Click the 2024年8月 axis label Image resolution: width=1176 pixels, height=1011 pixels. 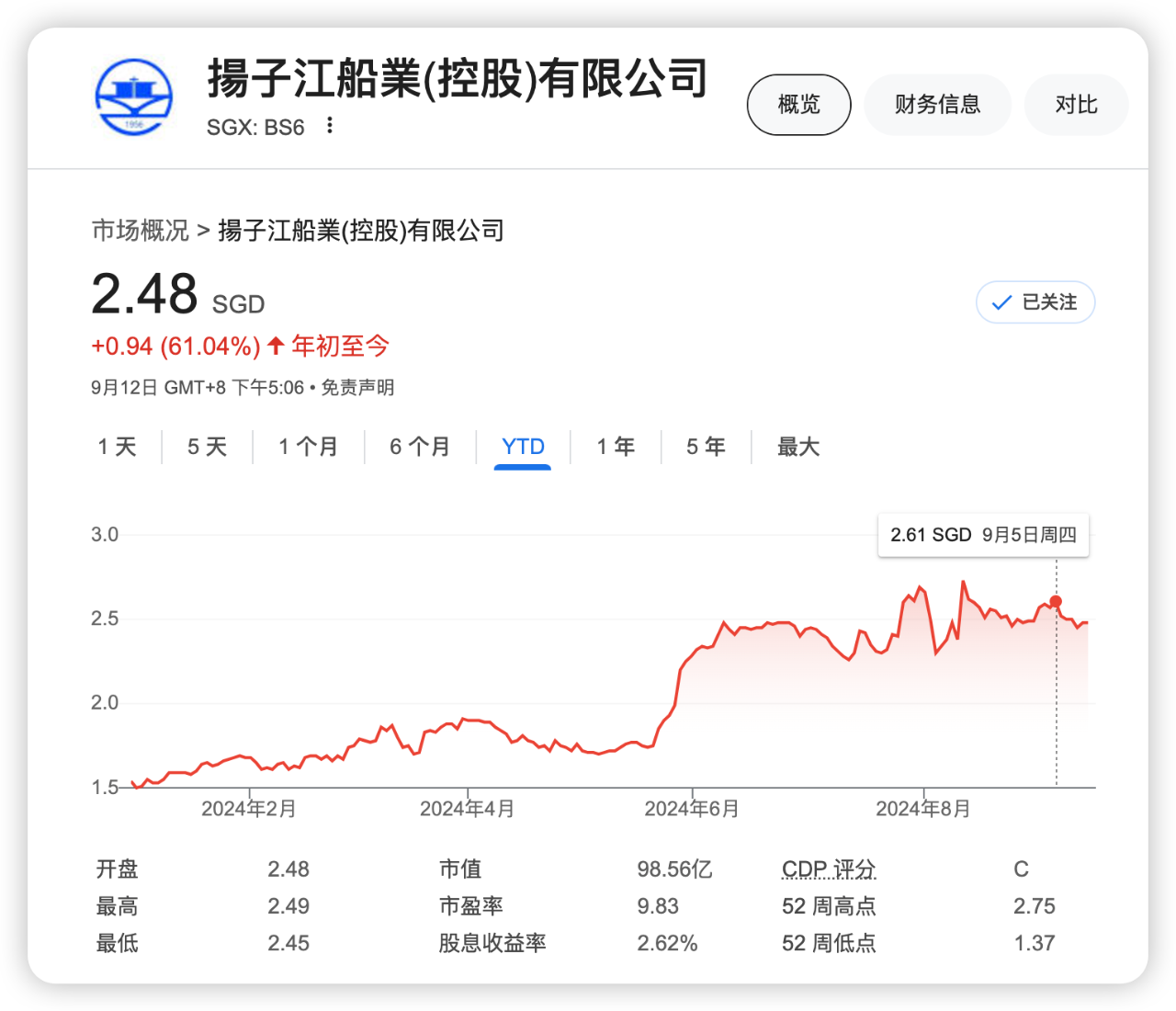click(x=923, y=809)
